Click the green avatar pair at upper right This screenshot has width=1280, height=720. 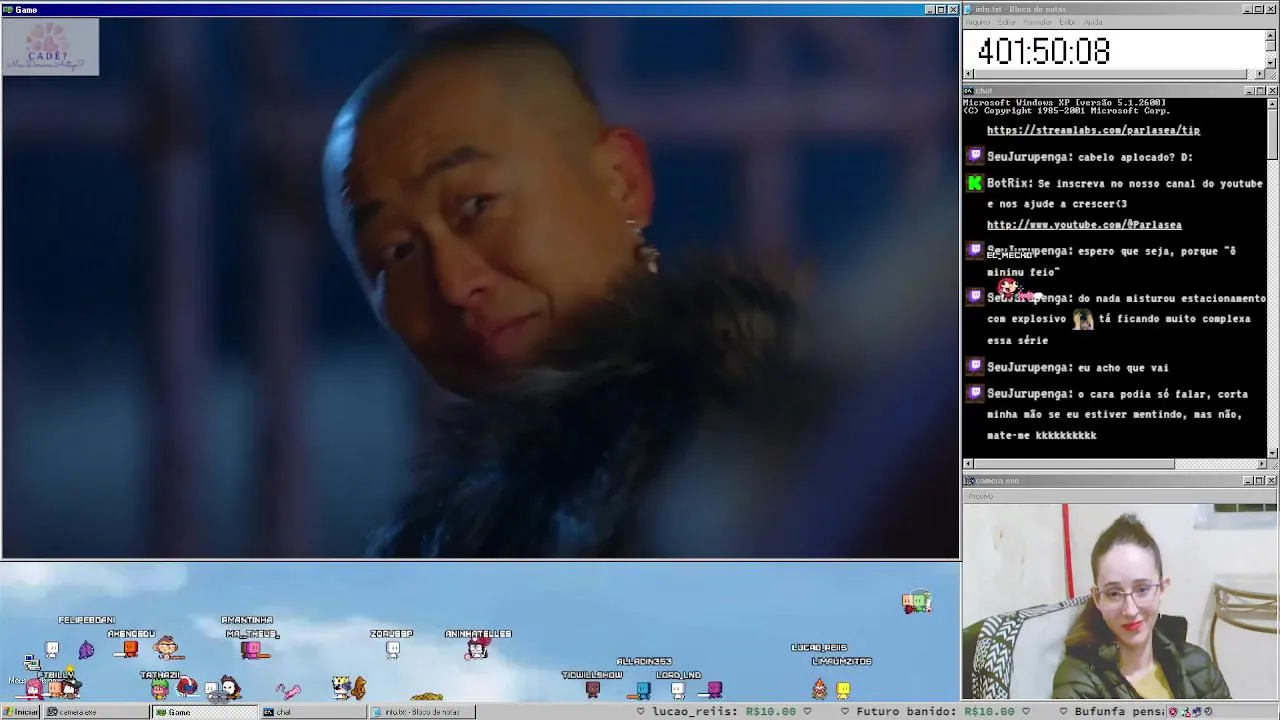(917, 602)
